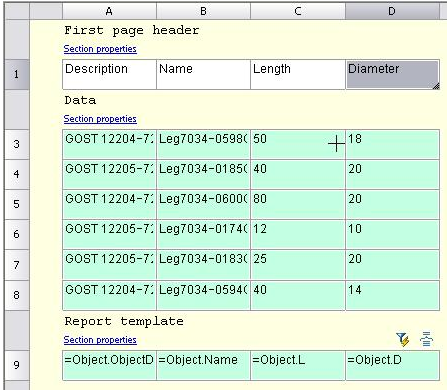Click the GOST description cell in row 6
447x390 pixels.
click(x=109, y=234)
